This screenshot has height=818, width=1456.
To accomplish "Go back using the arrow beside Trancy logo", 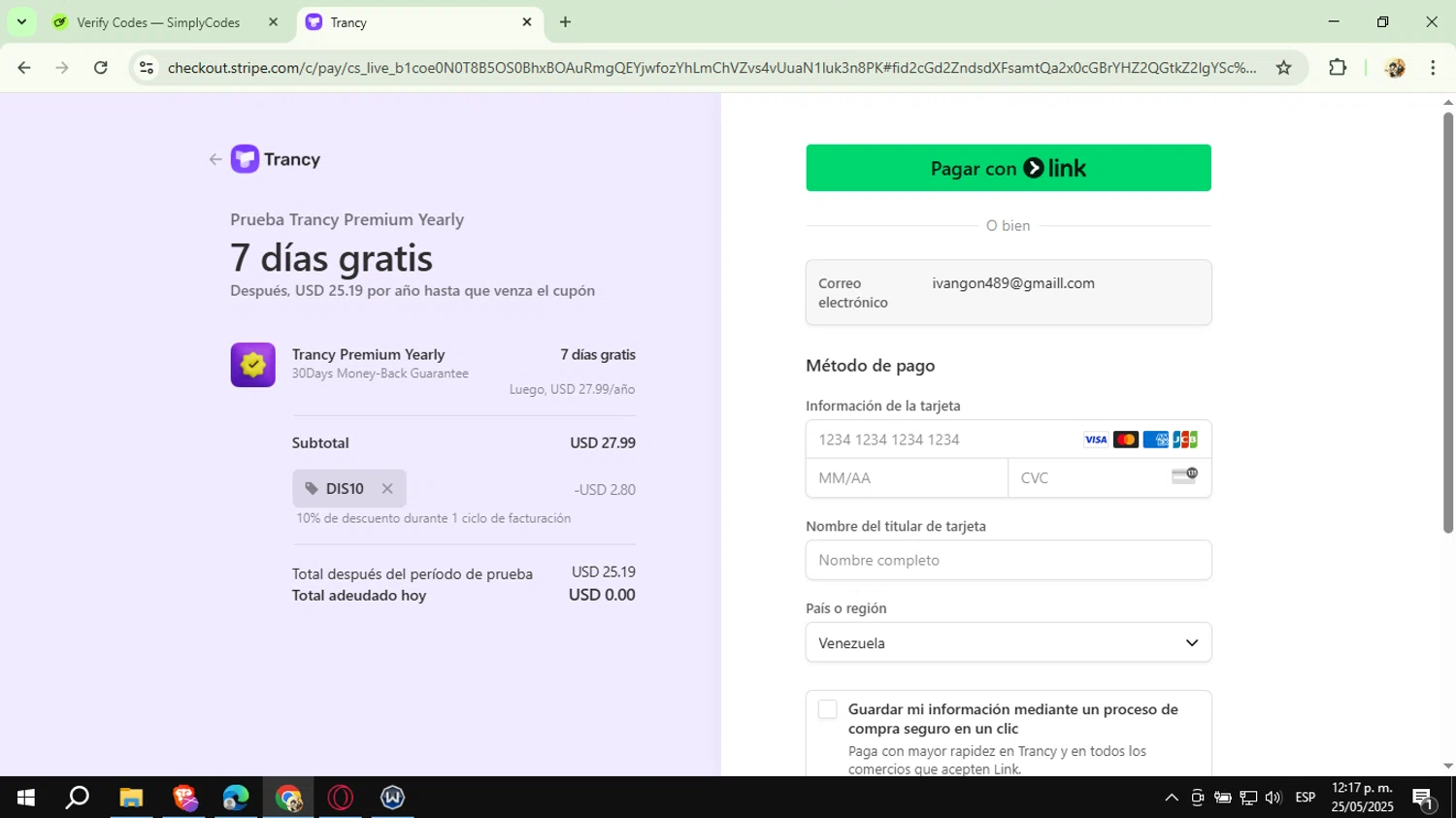I will 215,159.
